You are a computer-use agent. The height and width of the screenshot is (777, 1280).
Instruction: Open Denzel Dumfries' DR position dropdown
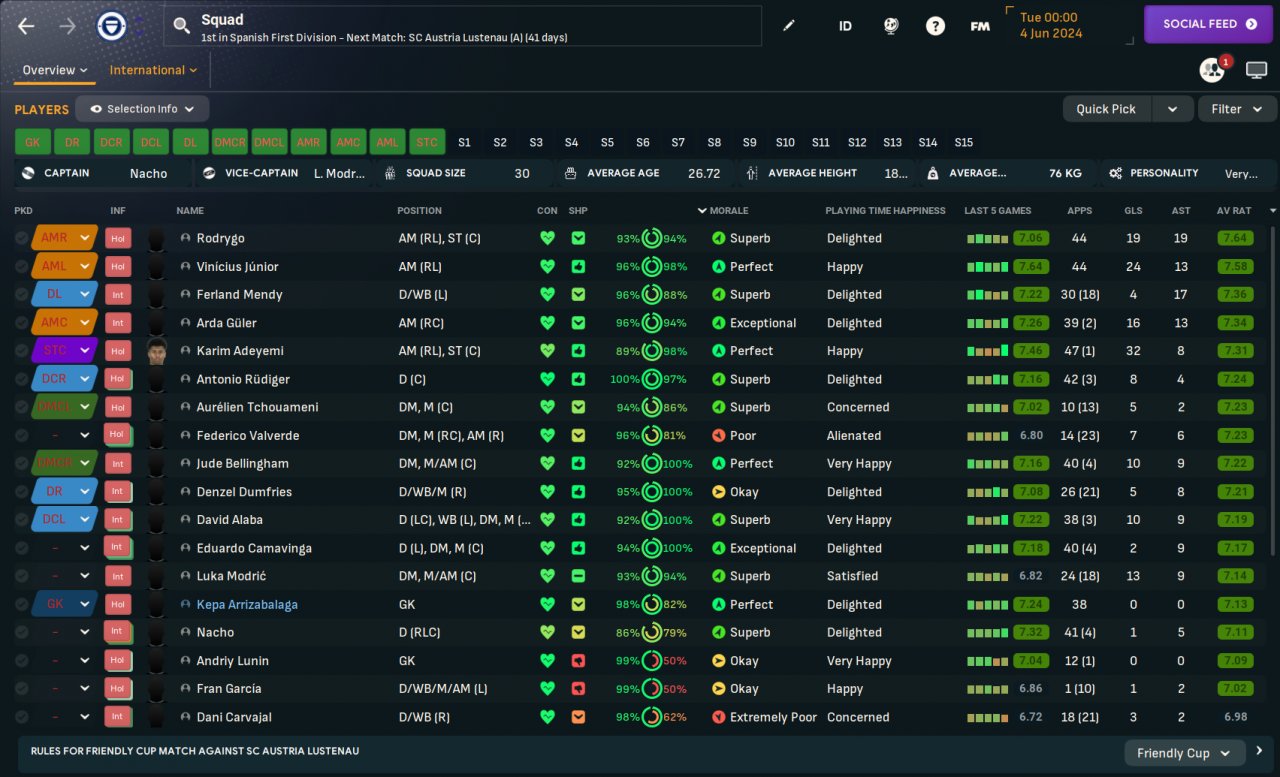(x=64, y=492)
